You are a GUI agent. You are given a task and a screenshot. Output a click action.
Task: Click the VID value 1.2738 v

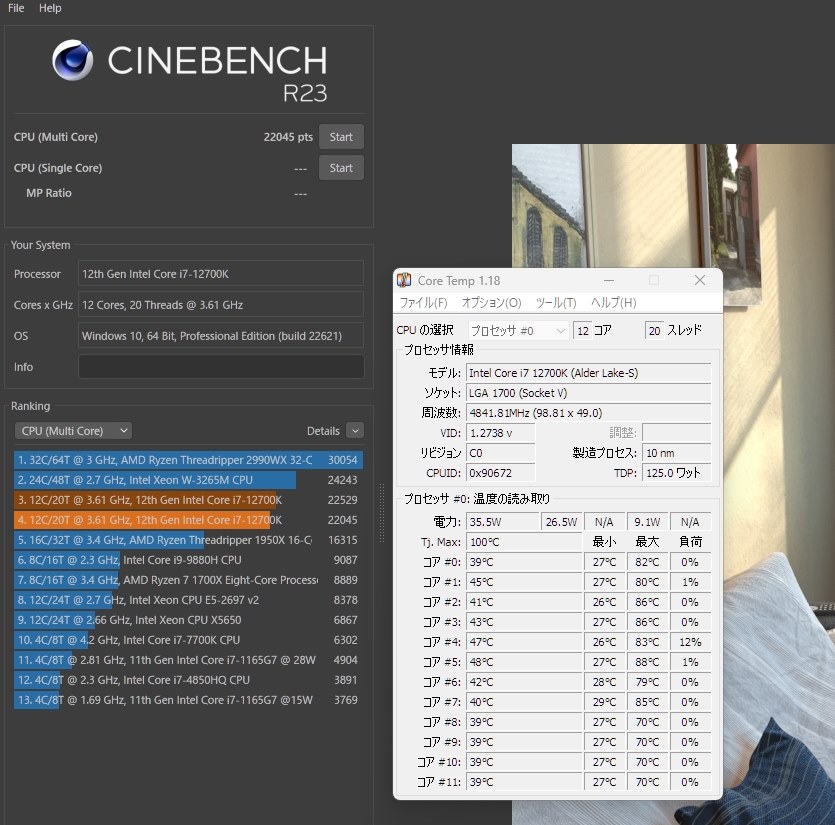click(501, 433)
